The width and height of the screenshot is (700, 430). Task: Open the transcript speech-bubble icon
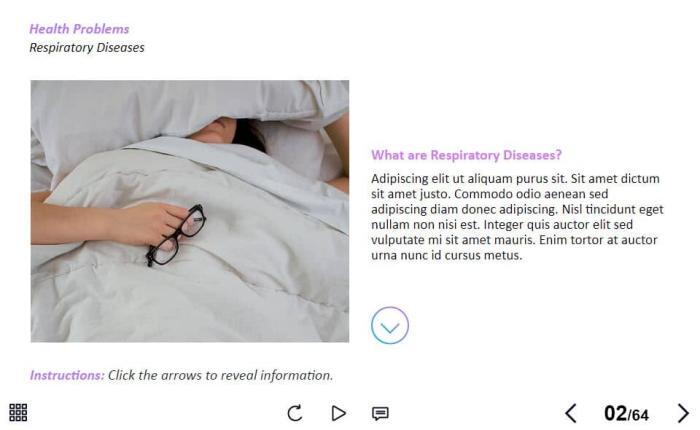pyautogui.click(x=380, y=413)
